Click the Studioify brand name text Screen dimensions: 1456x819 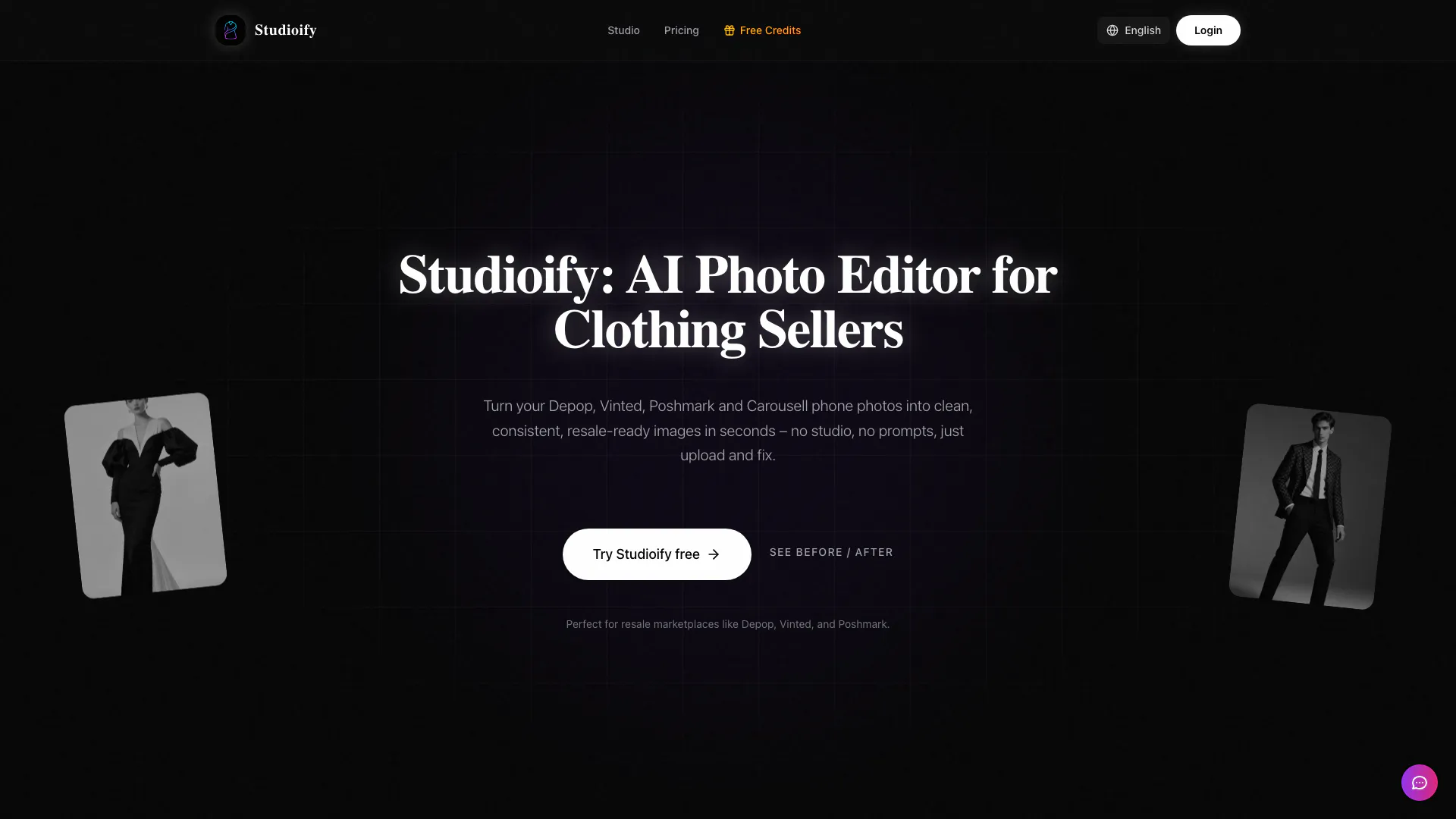click(x=285, y=30)
